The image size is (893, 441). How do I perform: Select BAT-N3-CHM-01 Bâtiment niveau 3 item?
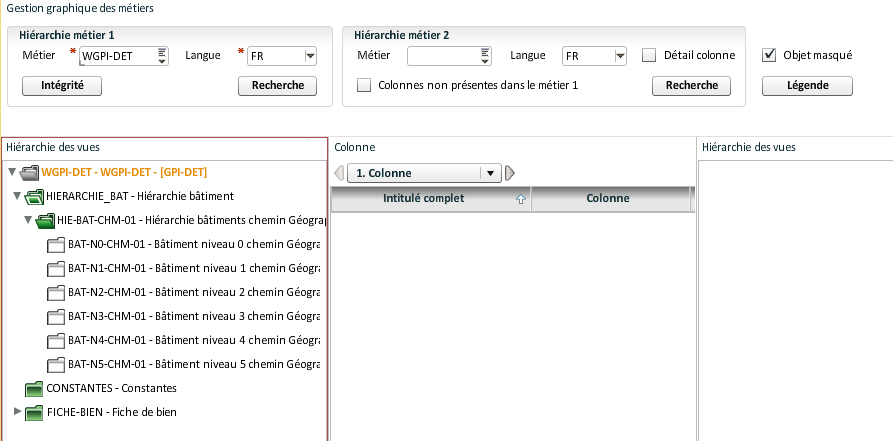[x=193, y=316]
